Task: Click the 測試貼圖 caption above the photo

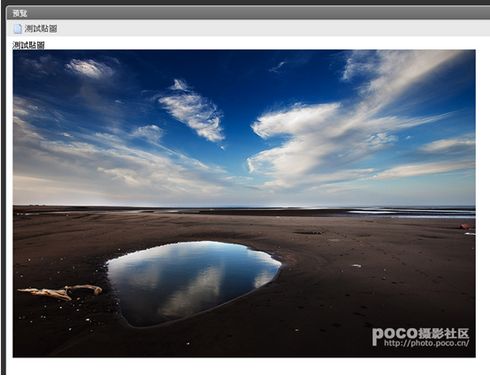Action: tap(29, 45)
